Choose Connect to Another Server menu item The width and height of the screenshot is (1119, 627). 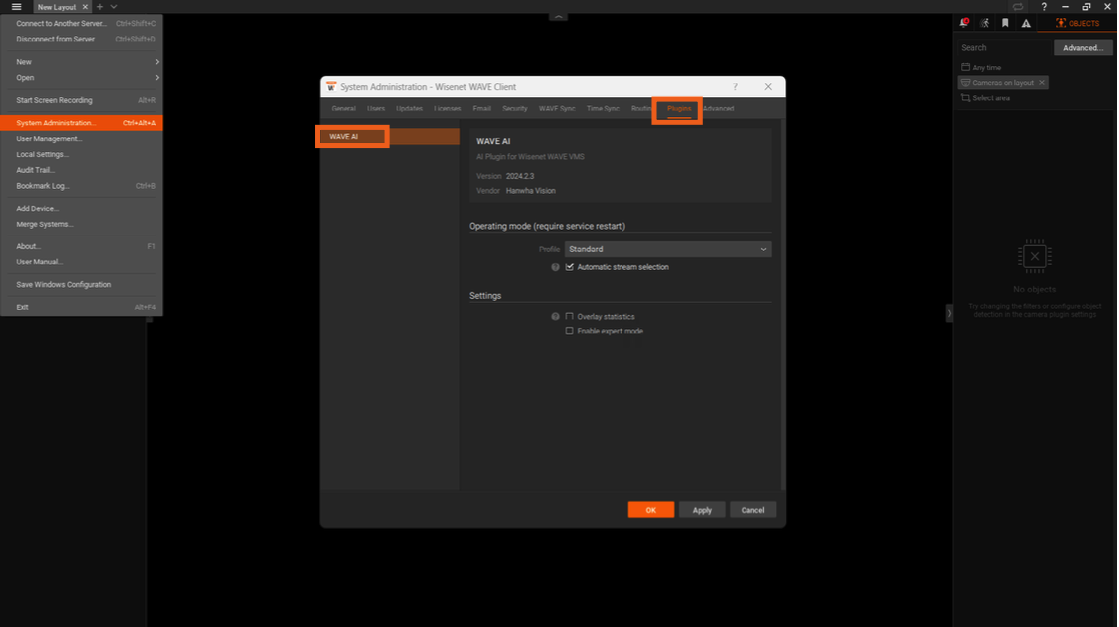pos(81,24)
